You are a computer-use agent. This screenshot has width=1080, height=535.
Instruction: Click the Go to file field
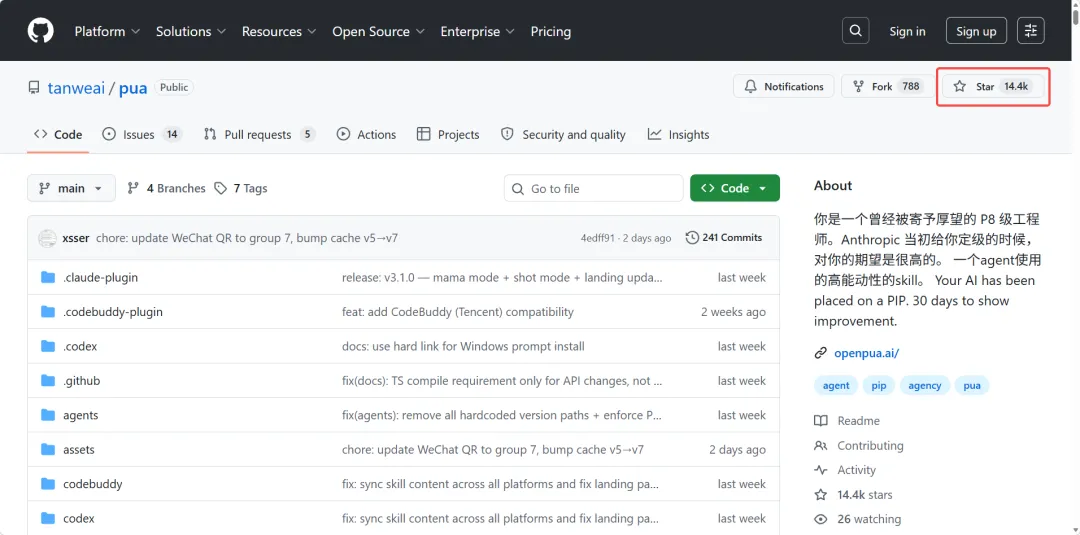pyautogui.click(x=593, y=188)
